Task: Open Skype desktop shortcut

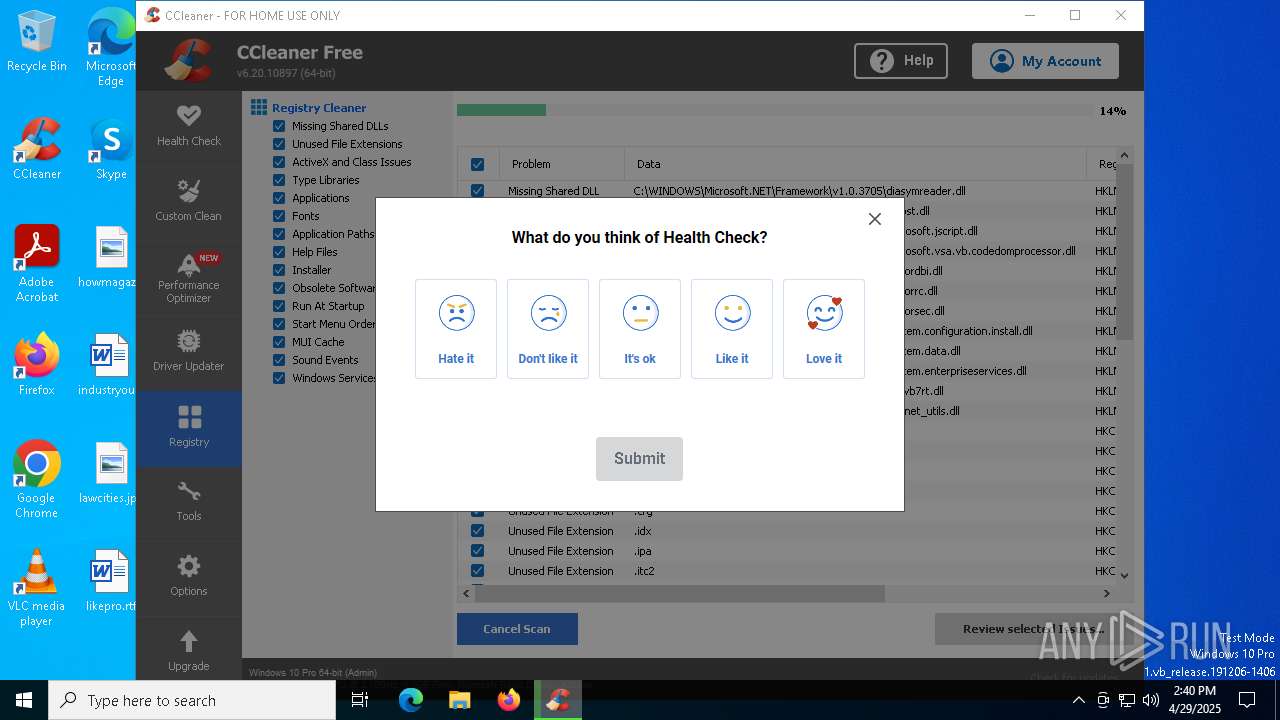Action: click(x=111, y=150)
